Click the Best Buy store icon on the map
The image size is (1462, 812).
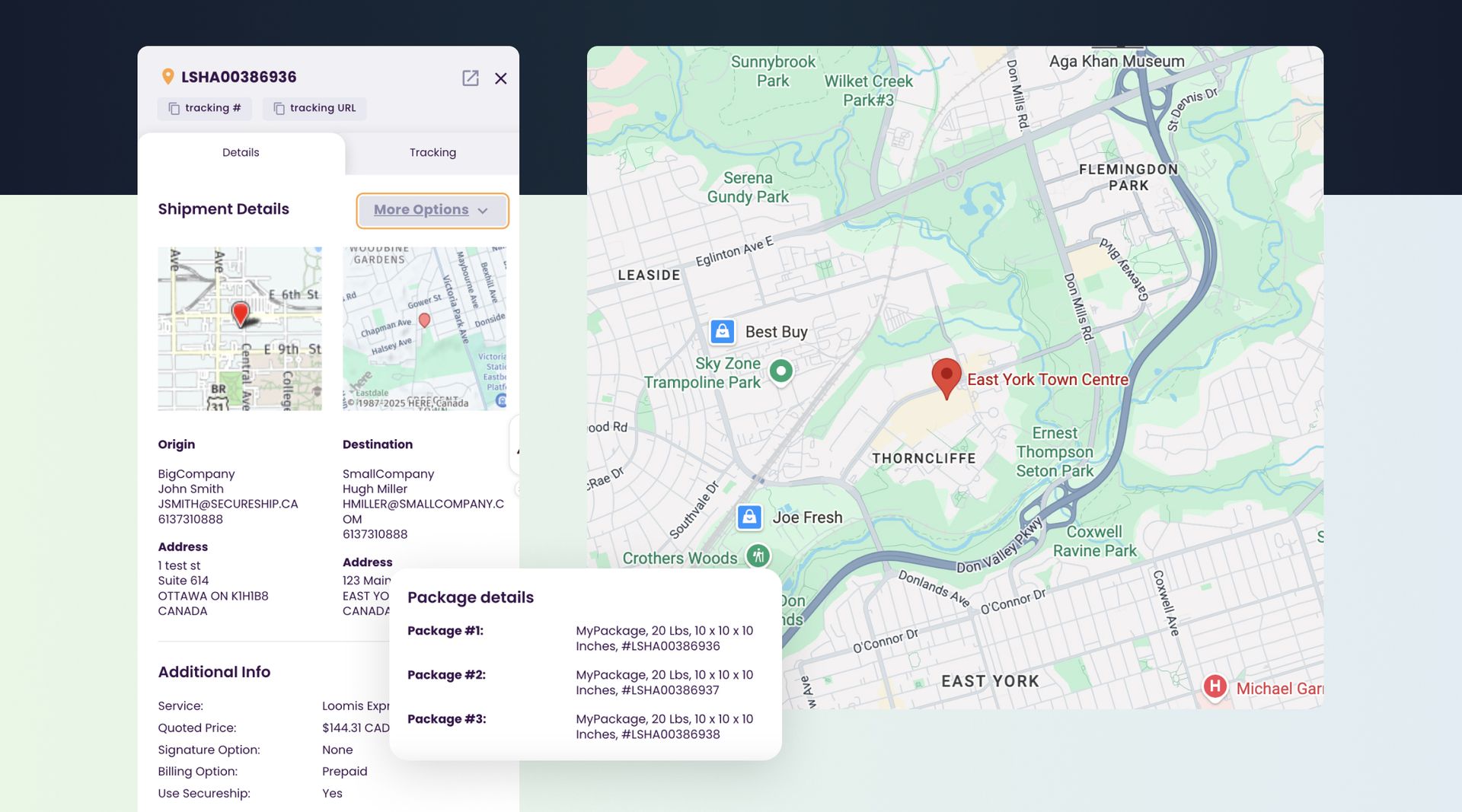coord(722,331)
